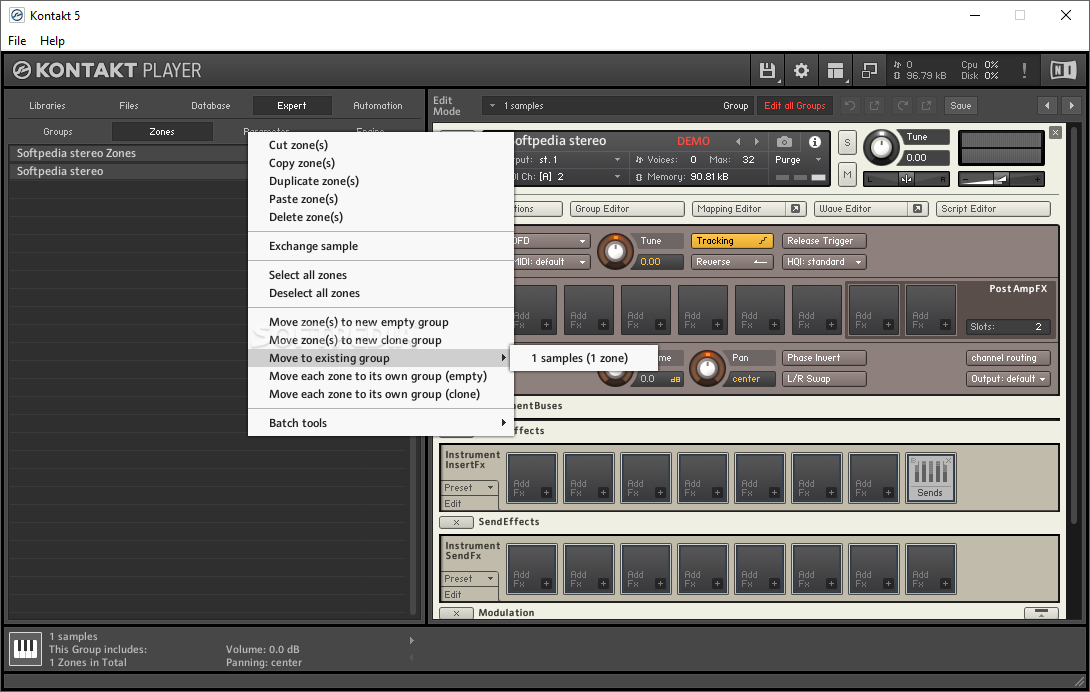Close the instrument with X button
The image size is (1090, 692).
click(x=1055, y=132)
